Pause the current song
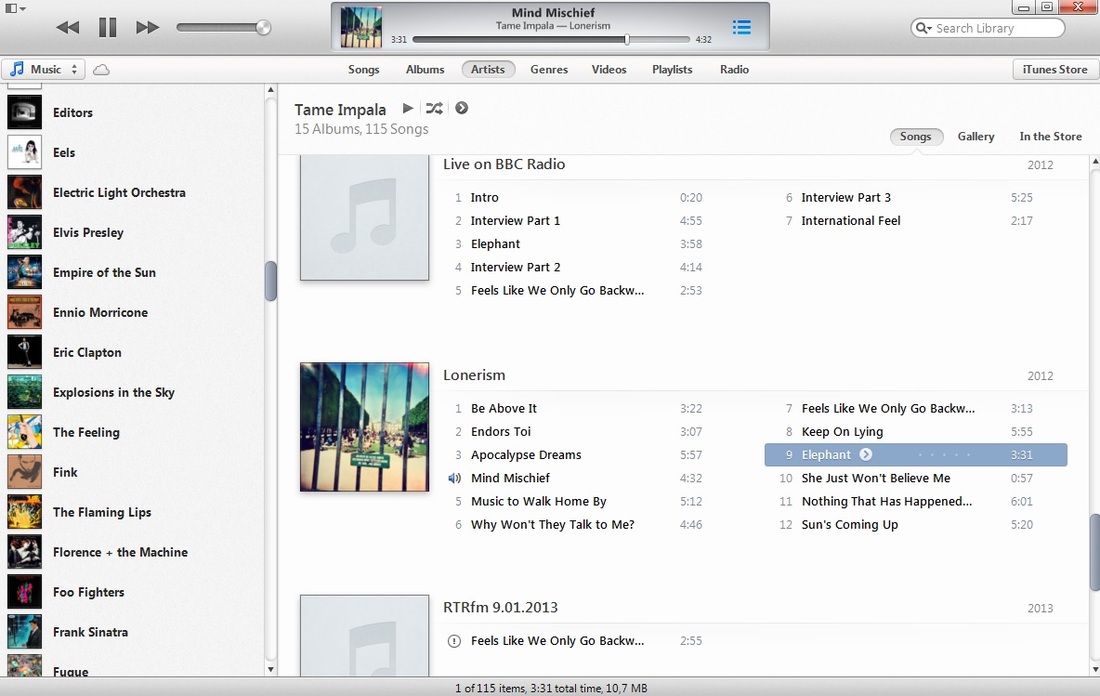 [107, 27]
